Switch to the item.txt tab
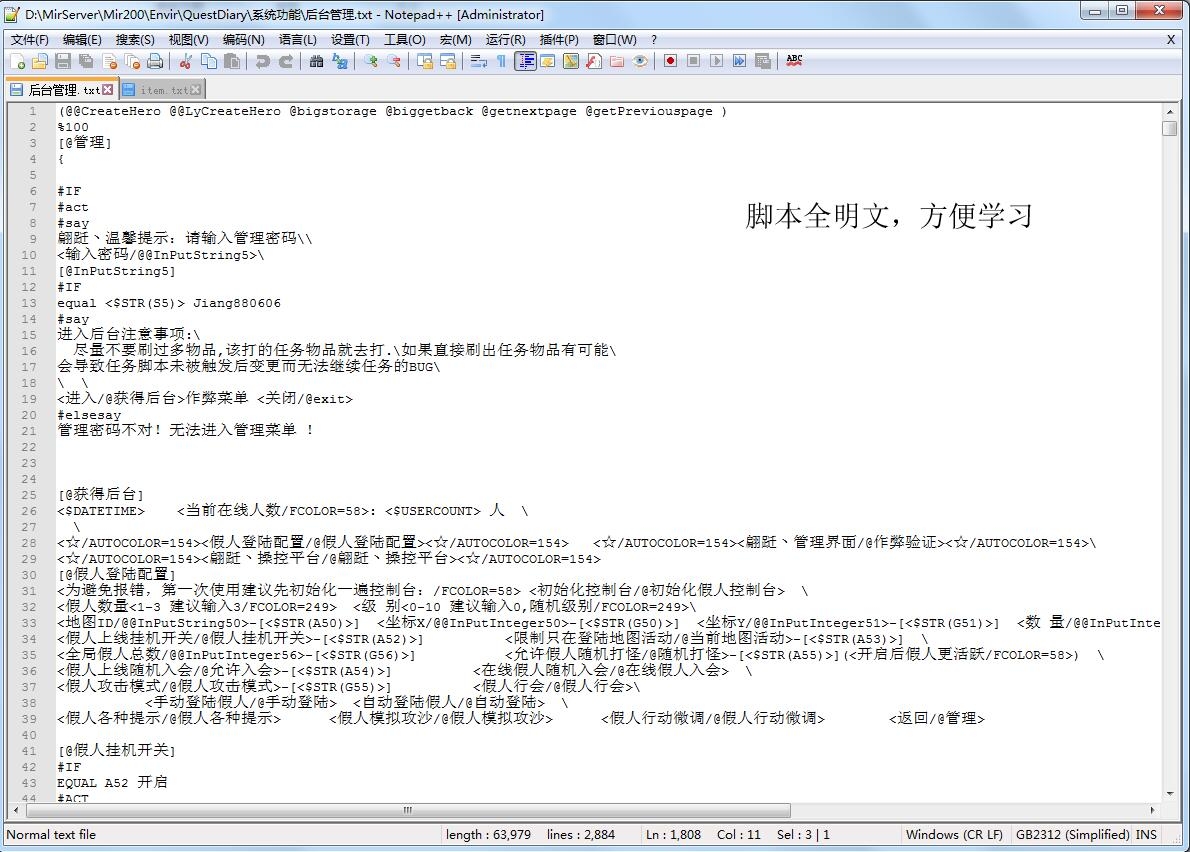 tap(164, 90)
